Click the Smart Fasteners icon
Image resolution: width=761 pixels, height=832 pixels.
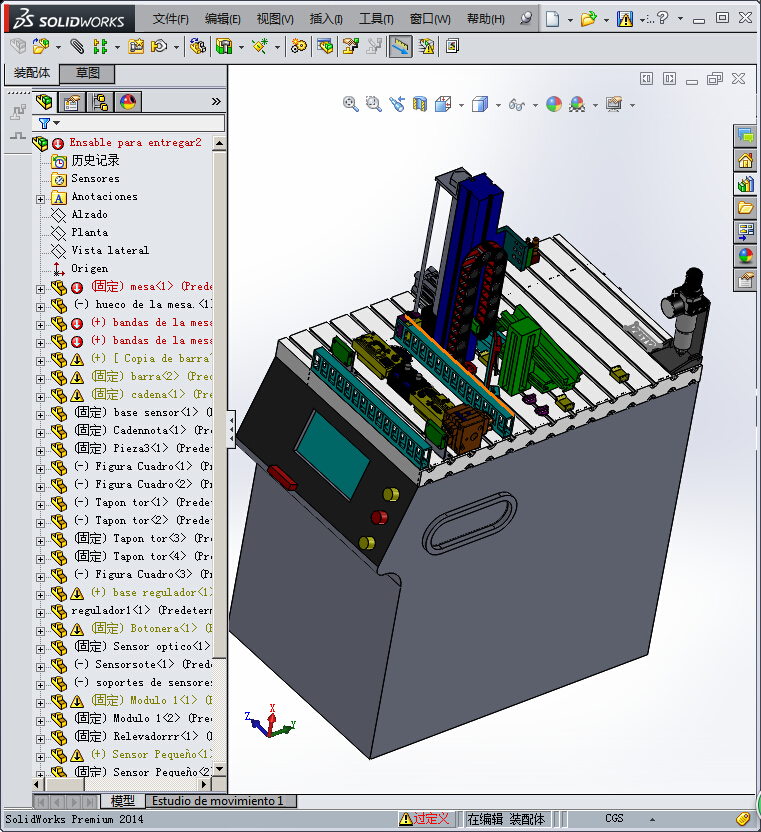136,47
